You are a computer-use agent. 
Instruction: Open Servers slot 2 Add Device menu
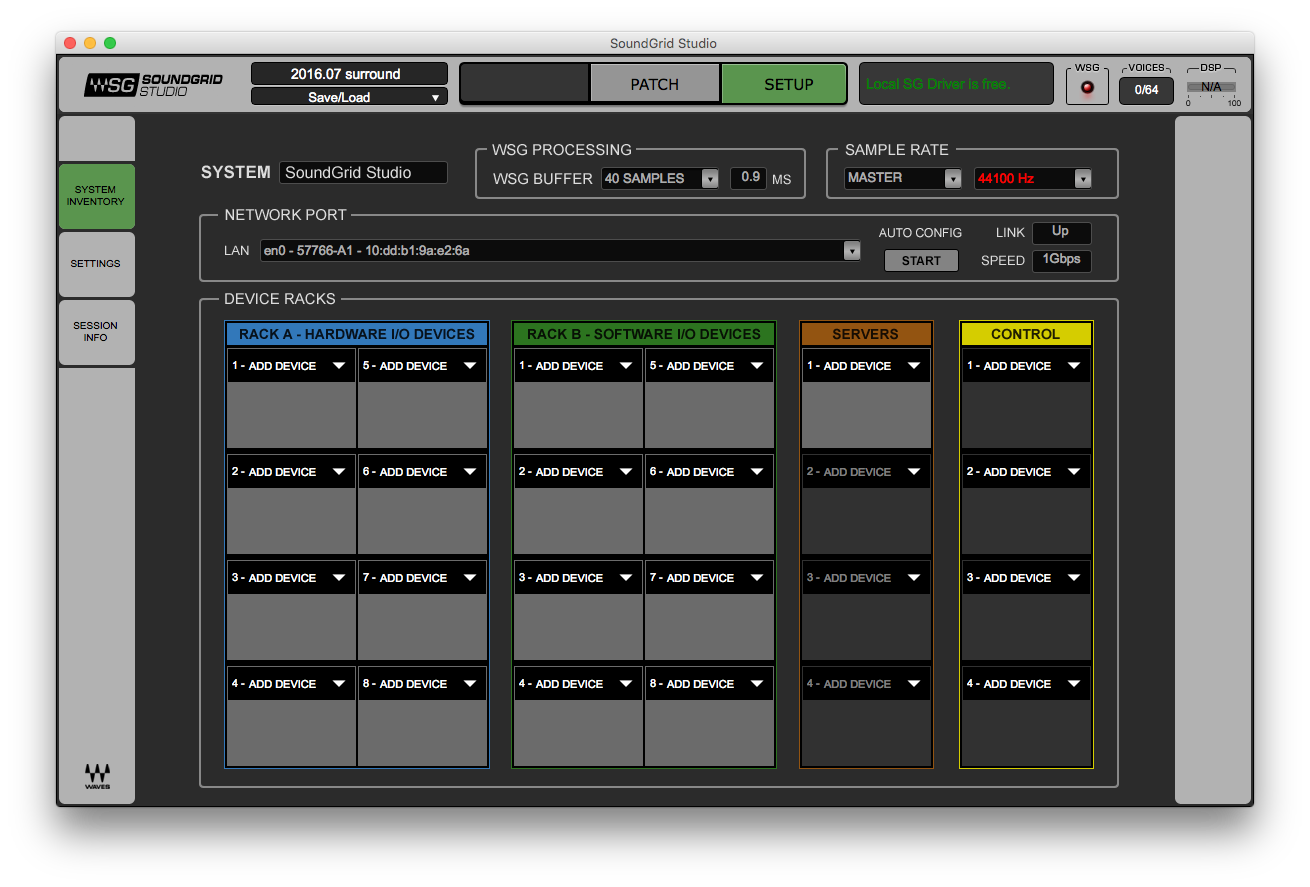point(866,472)
